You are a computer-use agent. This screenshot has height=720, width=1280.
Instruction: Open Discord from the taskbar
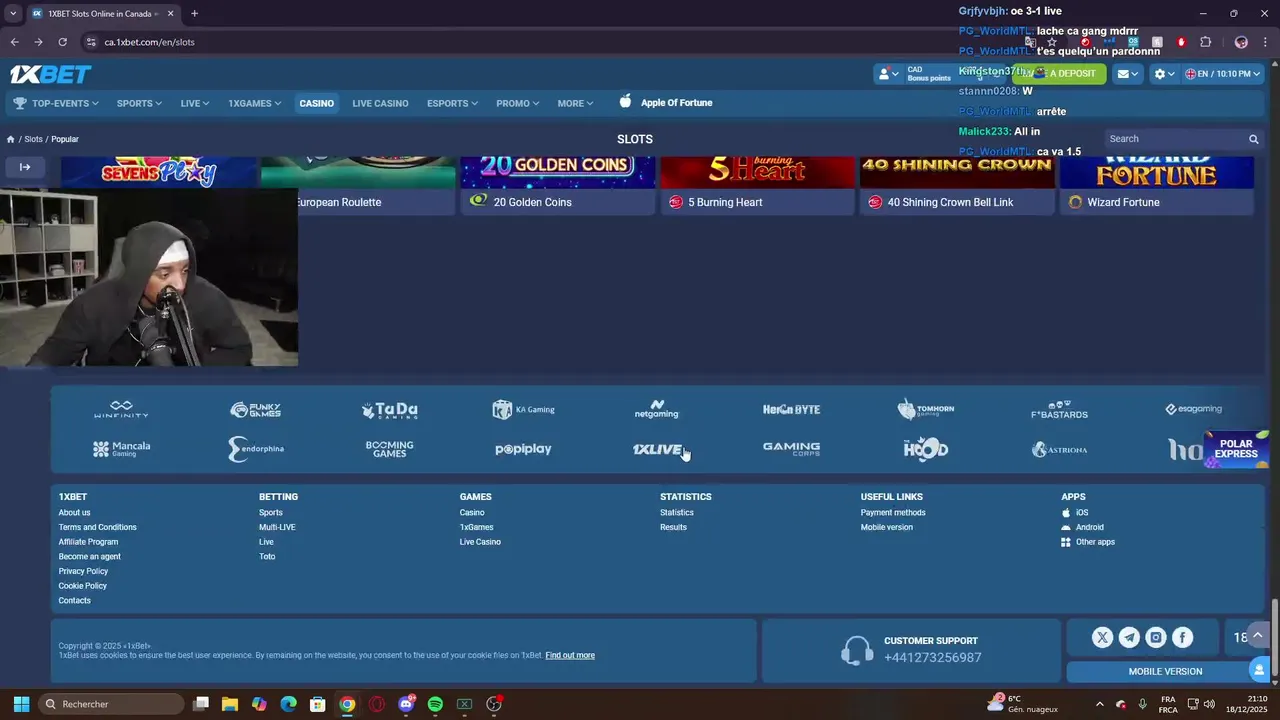click(406, 704)
